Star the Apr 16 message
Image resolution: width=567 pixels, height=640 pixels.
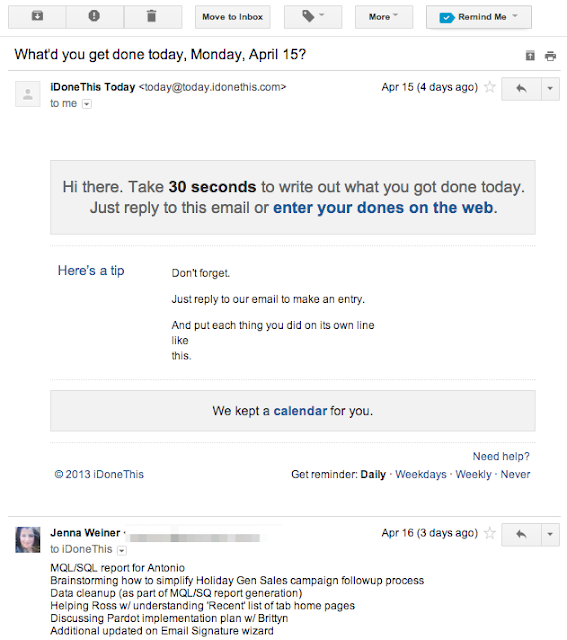click(x=489, y=533)
